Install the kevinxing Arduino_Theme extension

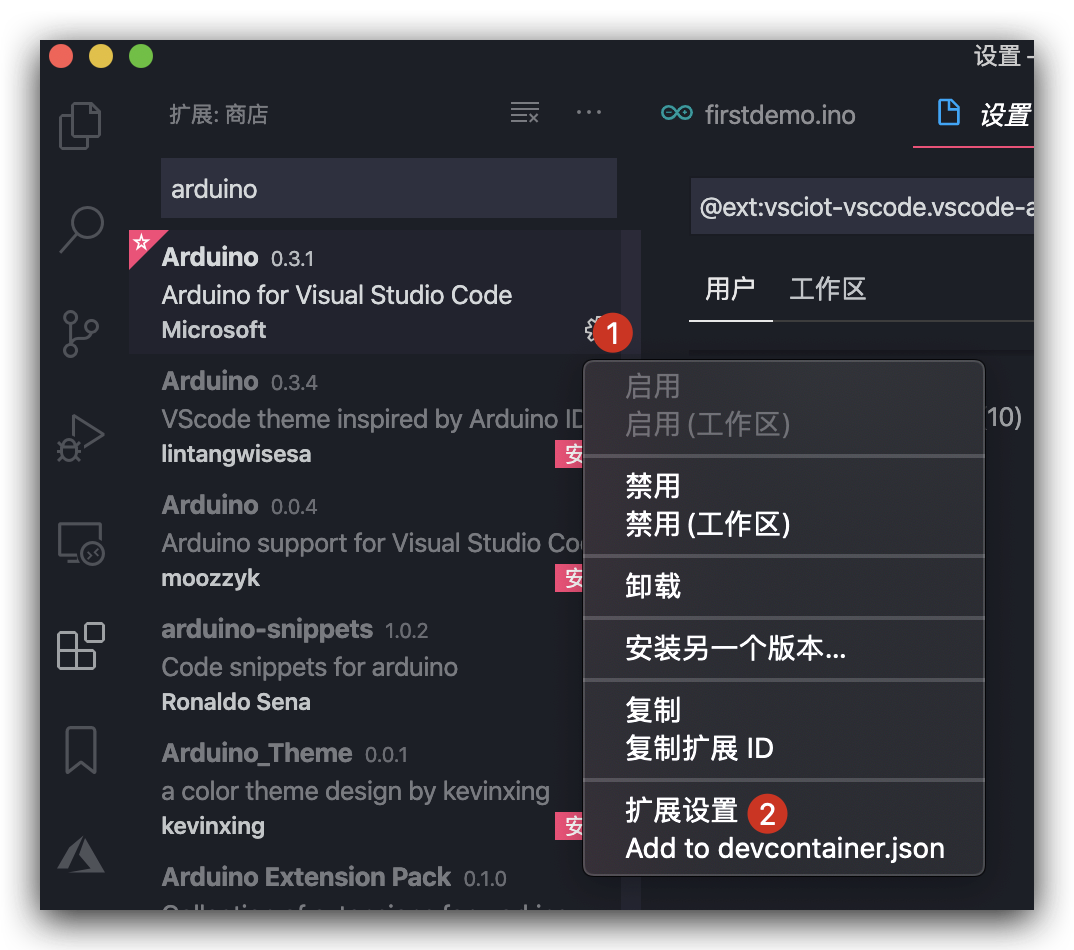coord(569,825)
